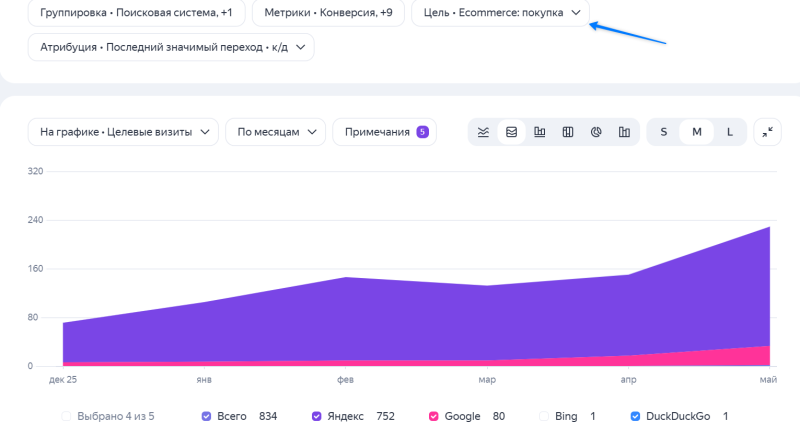Click the '160' y-axis label
The height and width of the screenshot is (433, 800).
(x=35, y=268)
